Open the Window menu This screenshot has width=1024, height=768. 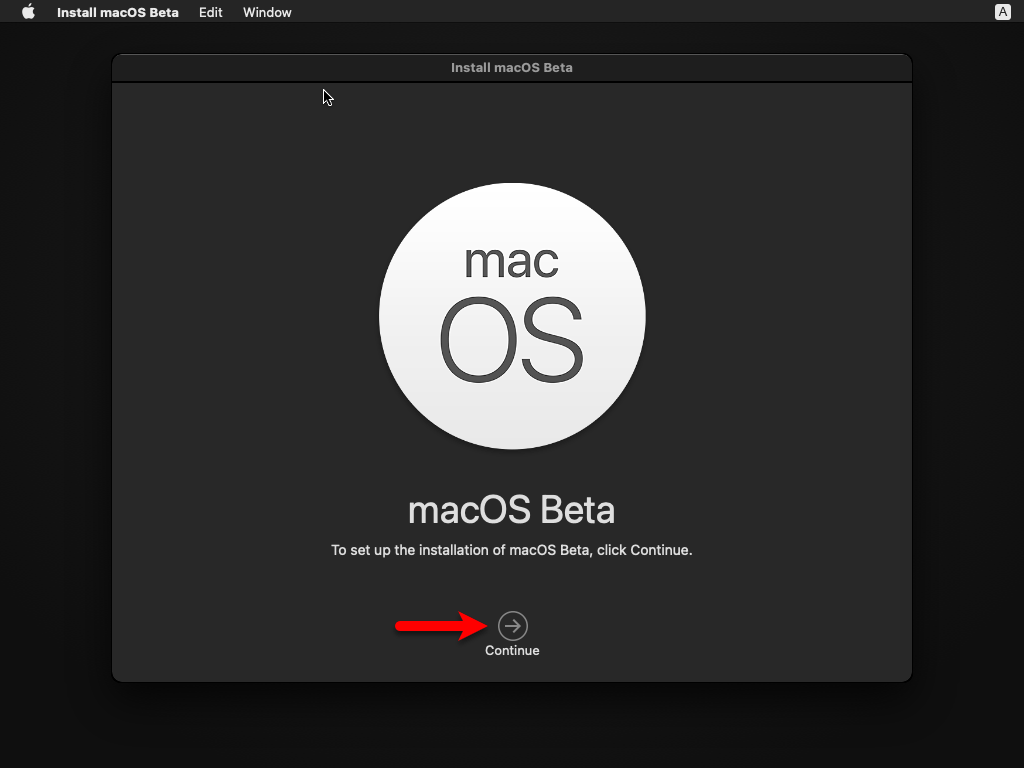267,12
